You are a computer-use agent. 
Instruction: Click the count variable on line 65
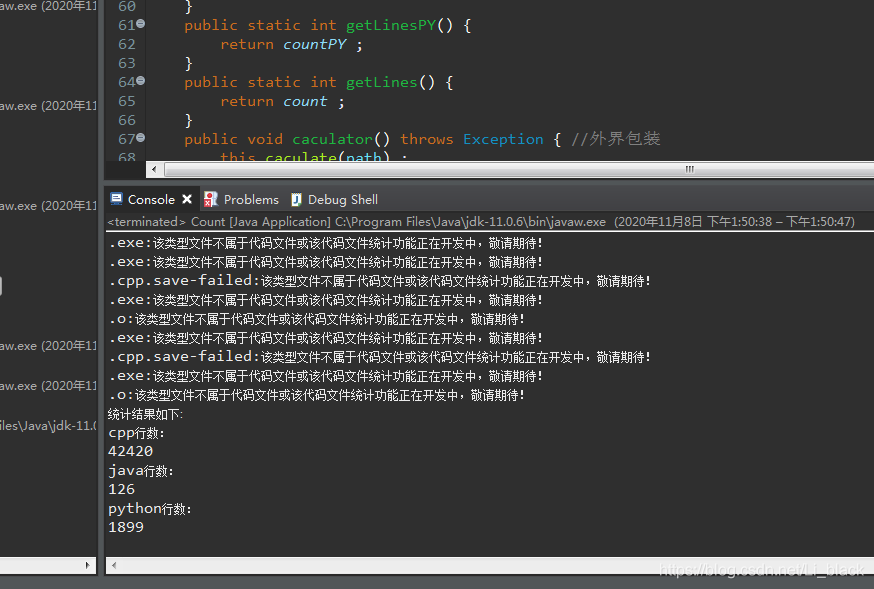[x=305, y=101]
